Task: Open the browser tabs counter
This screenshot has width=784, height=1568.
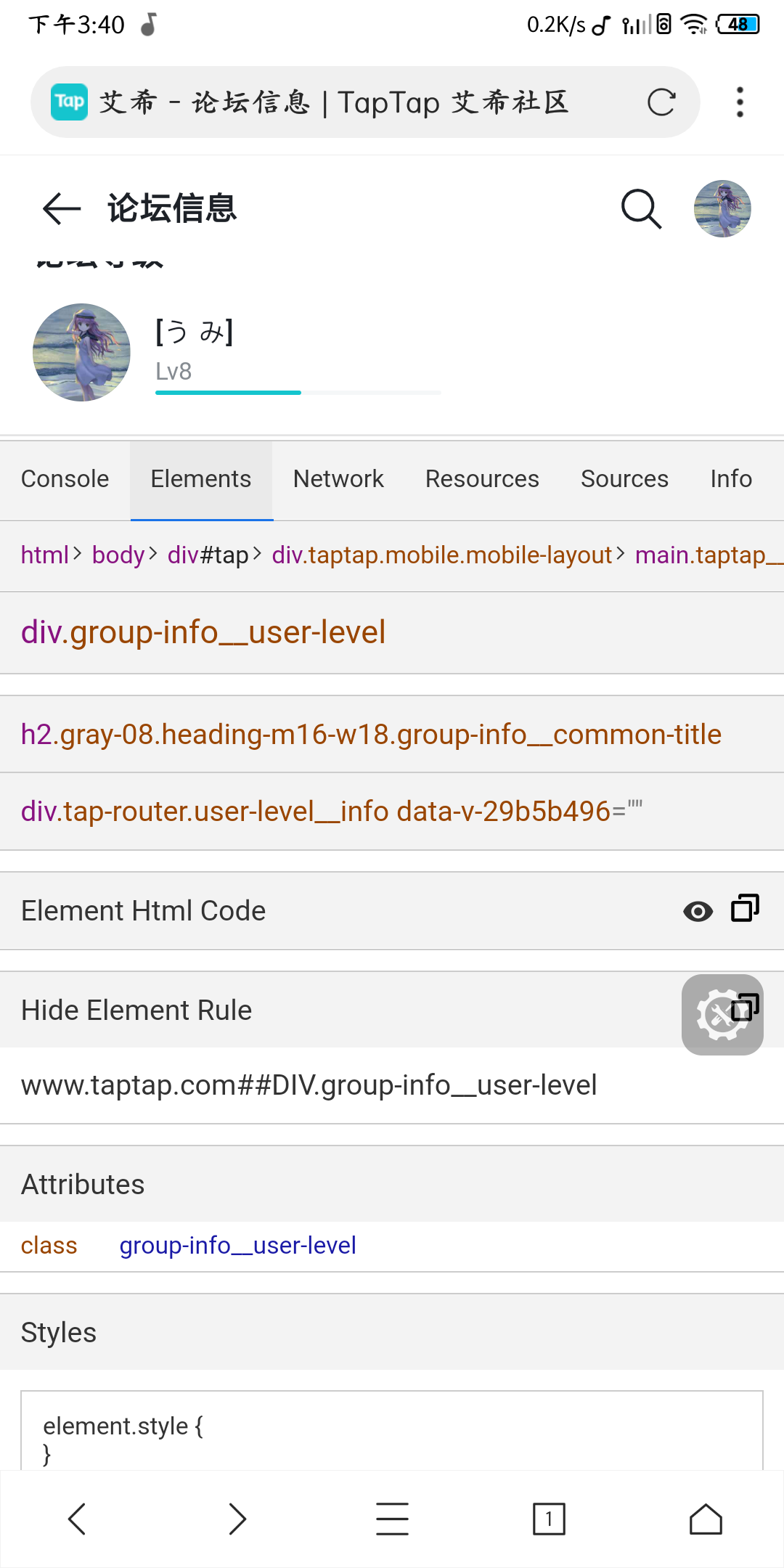Action: [x=549, y=1519]
